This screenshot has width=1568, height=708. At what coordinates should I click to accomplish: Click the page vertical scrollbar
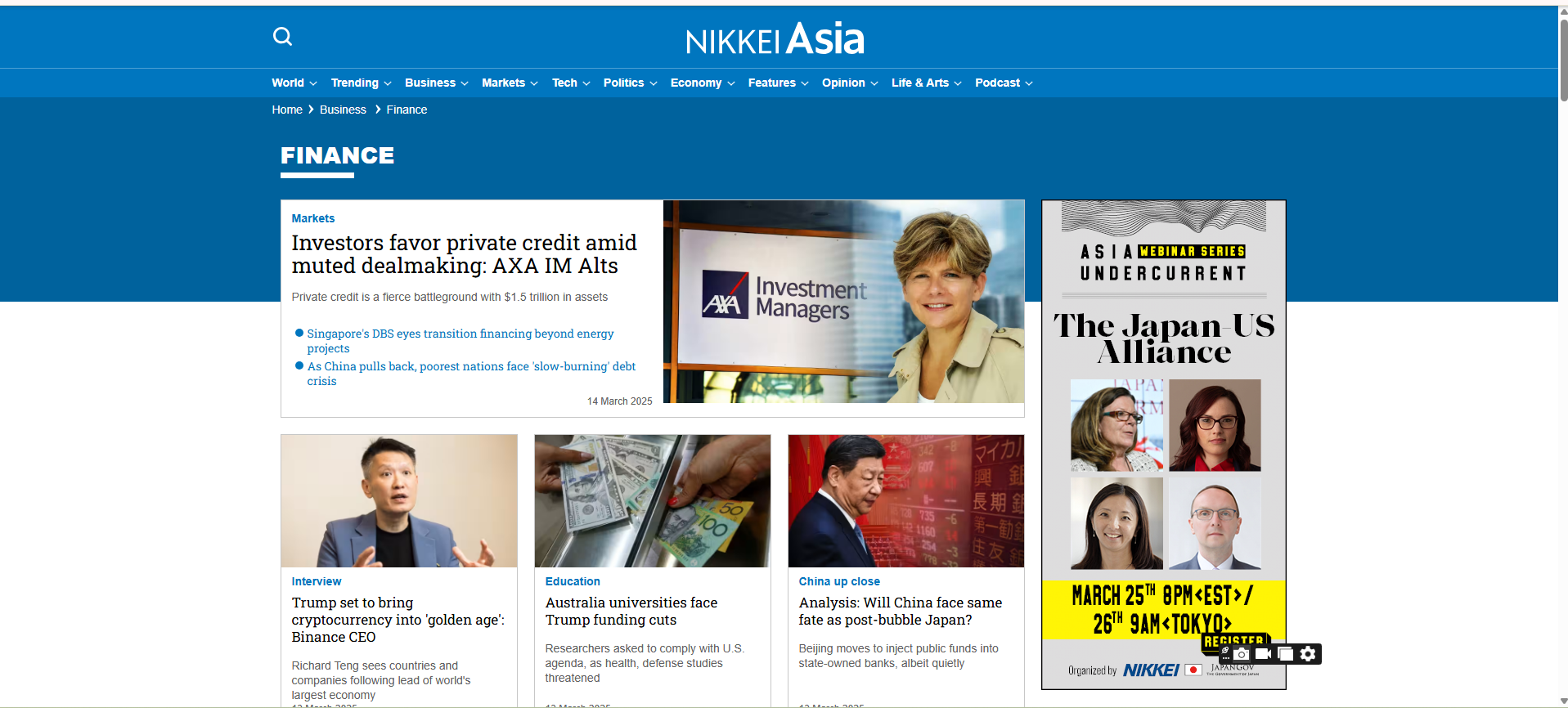(x=1563, y=356)
